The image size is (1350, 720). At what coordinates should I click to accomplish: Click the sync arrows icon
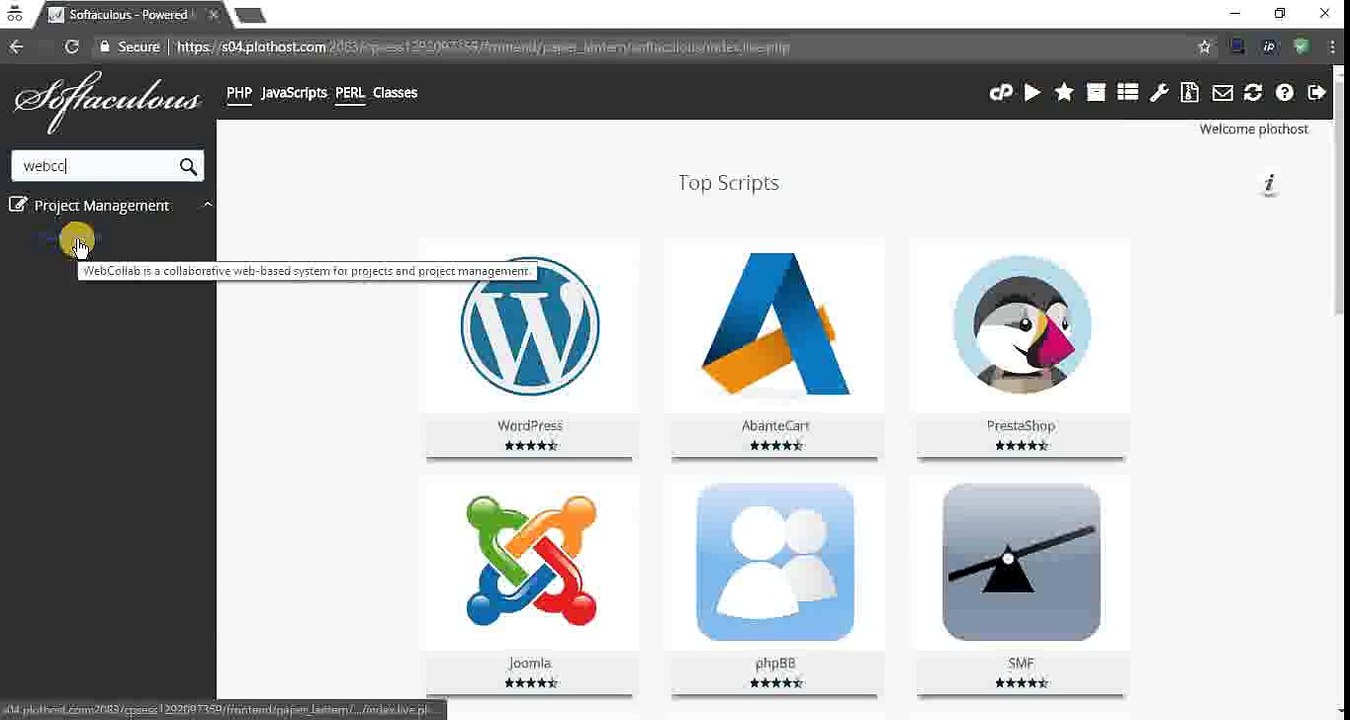1253,92
